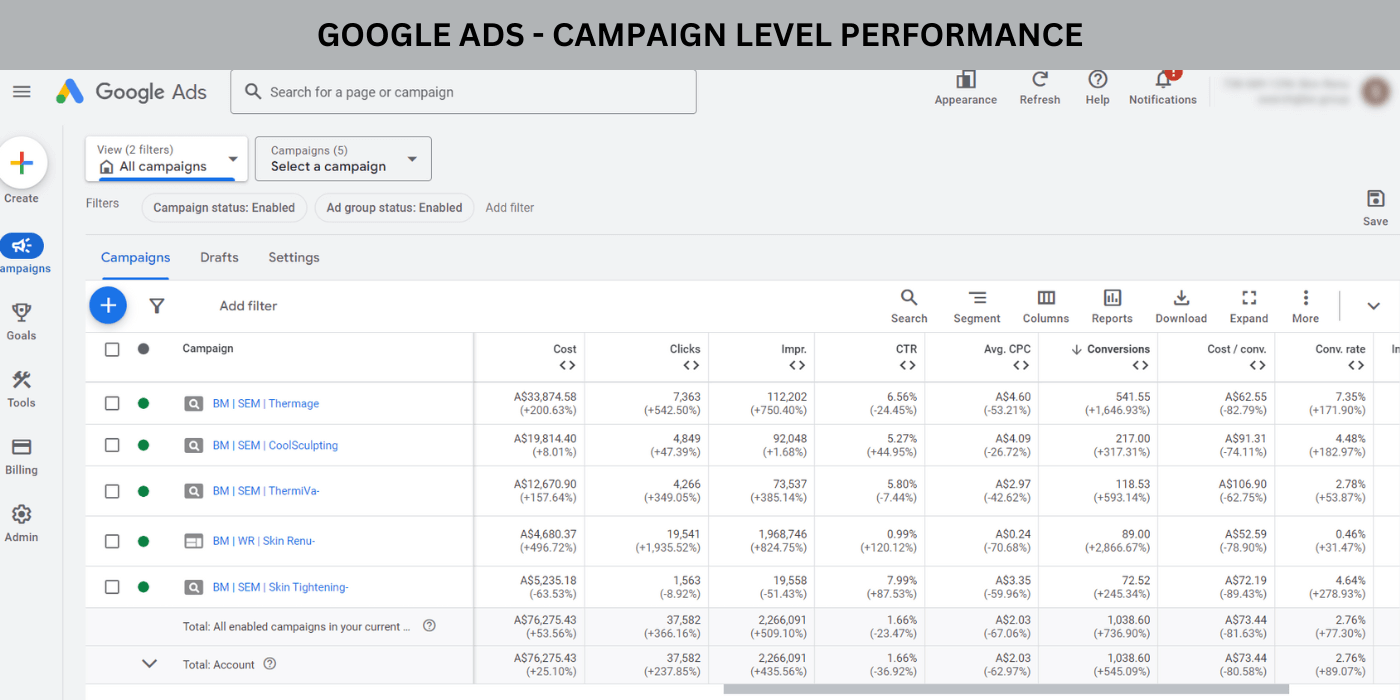Toggle the select-all checkbox in table header
The image size is (1400, 700).
(x=112, y=349)
